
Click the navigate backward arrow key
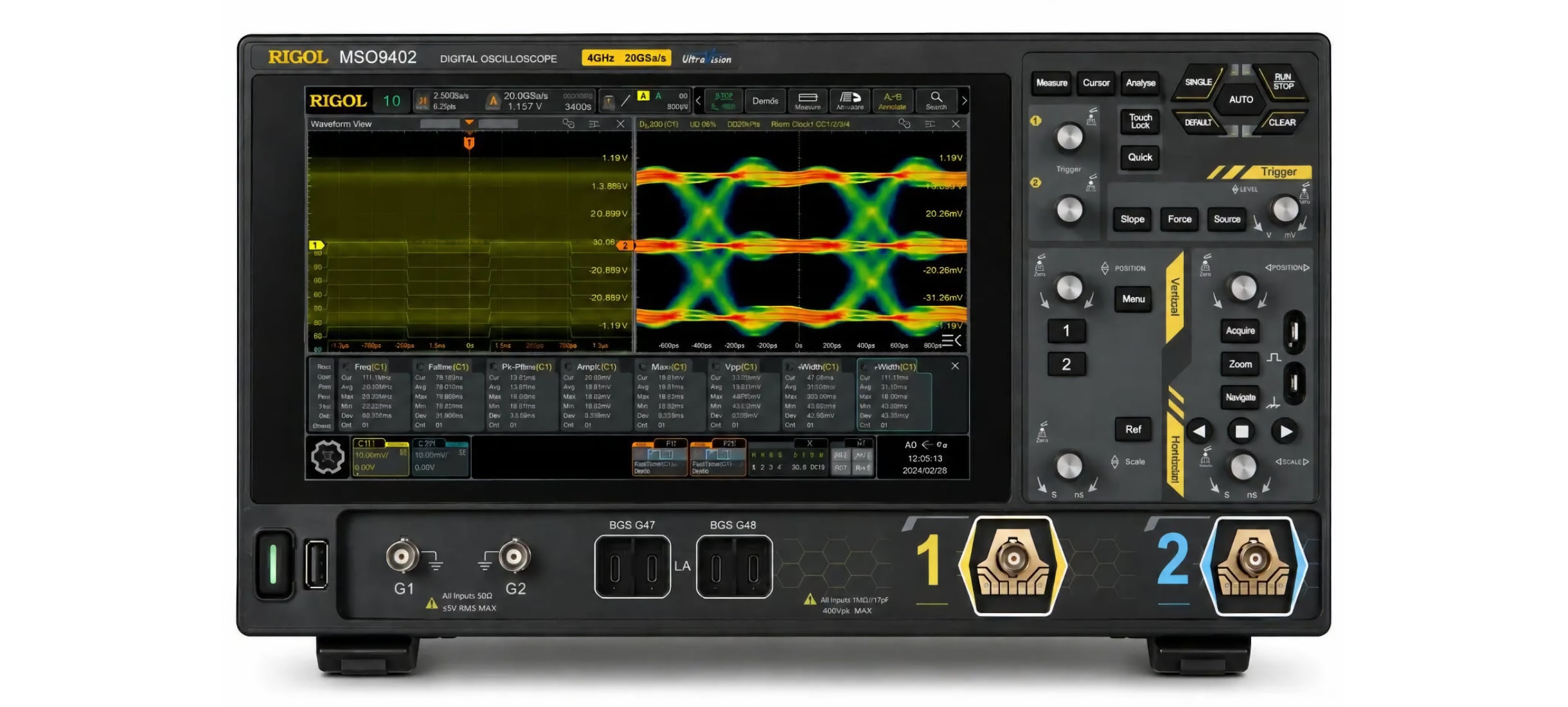click(1199, 431)
